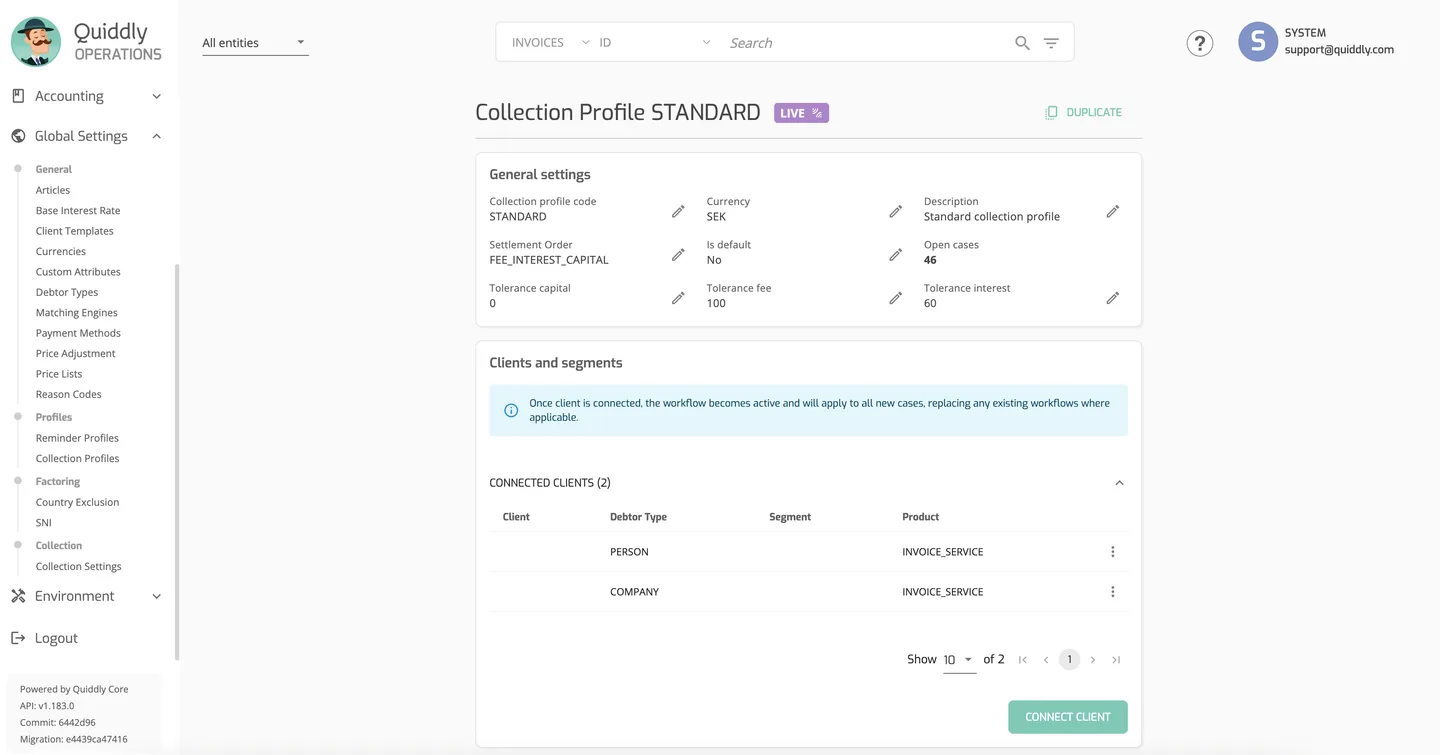Edit the Collection profile code
The height and width of the screenshot is (755, 1440).
click(x=678, y=211)
